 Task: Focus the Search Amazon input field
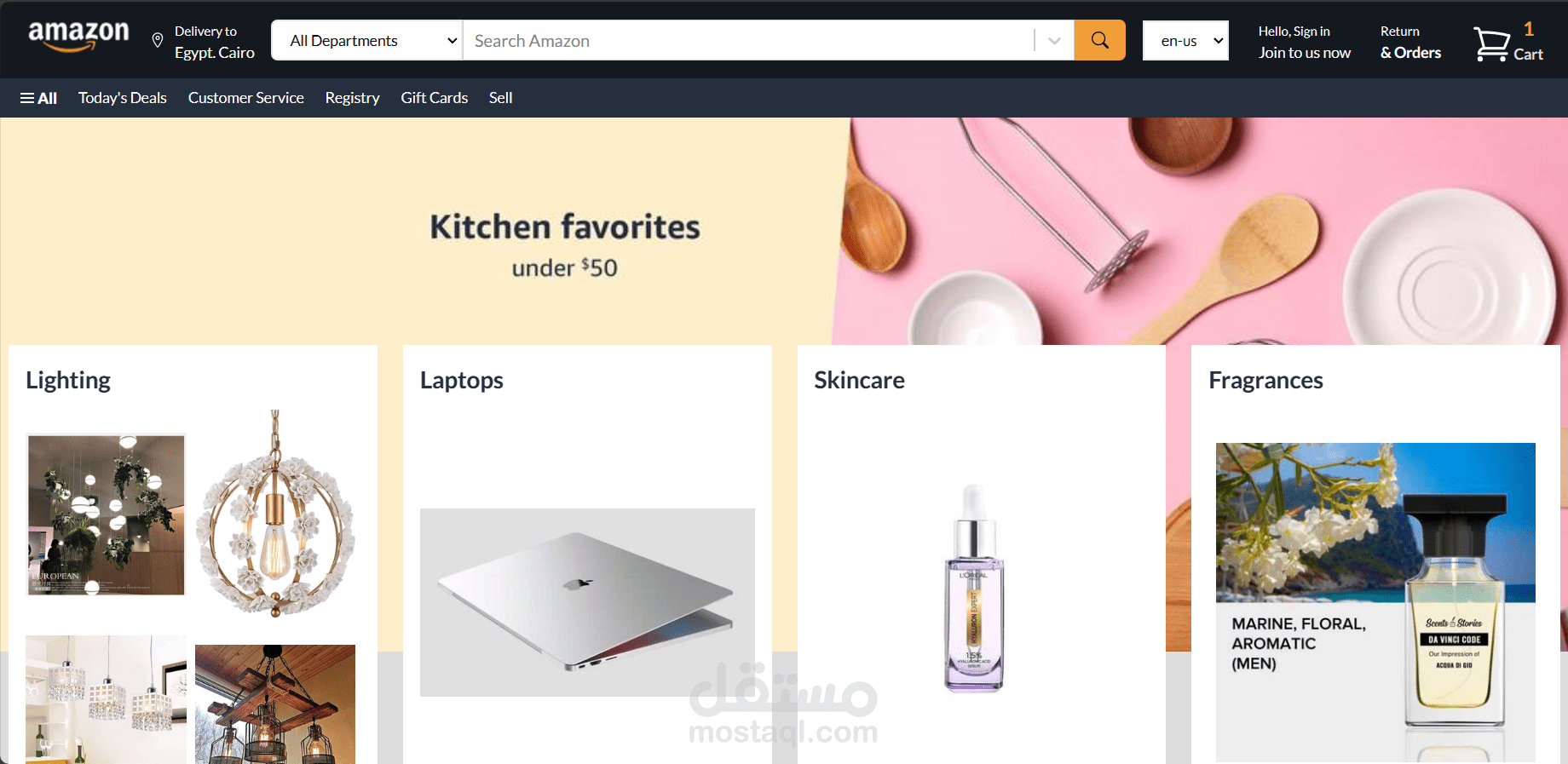[748, 40]
